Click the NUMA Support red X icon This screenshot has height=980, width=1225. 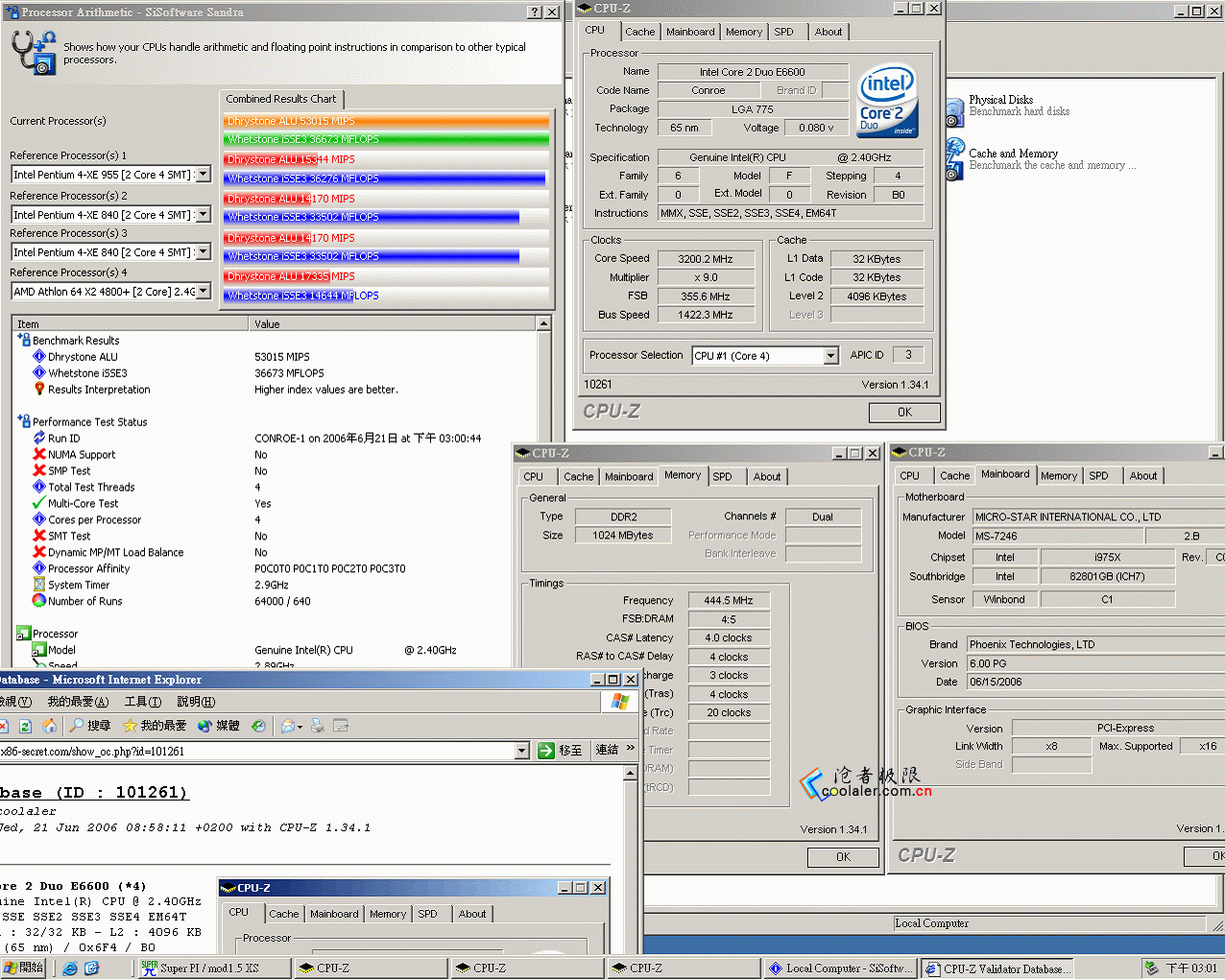tap(39, 454)
